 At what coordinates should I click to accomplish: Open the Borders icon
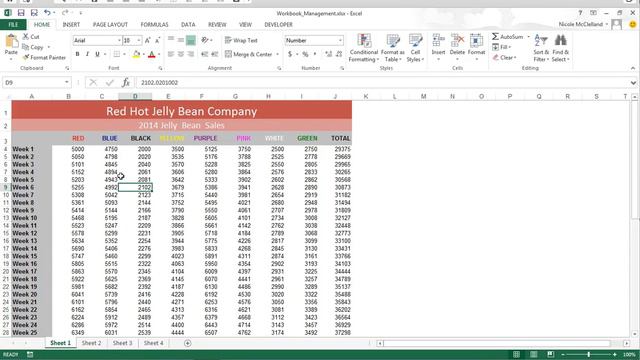point(117,54)
